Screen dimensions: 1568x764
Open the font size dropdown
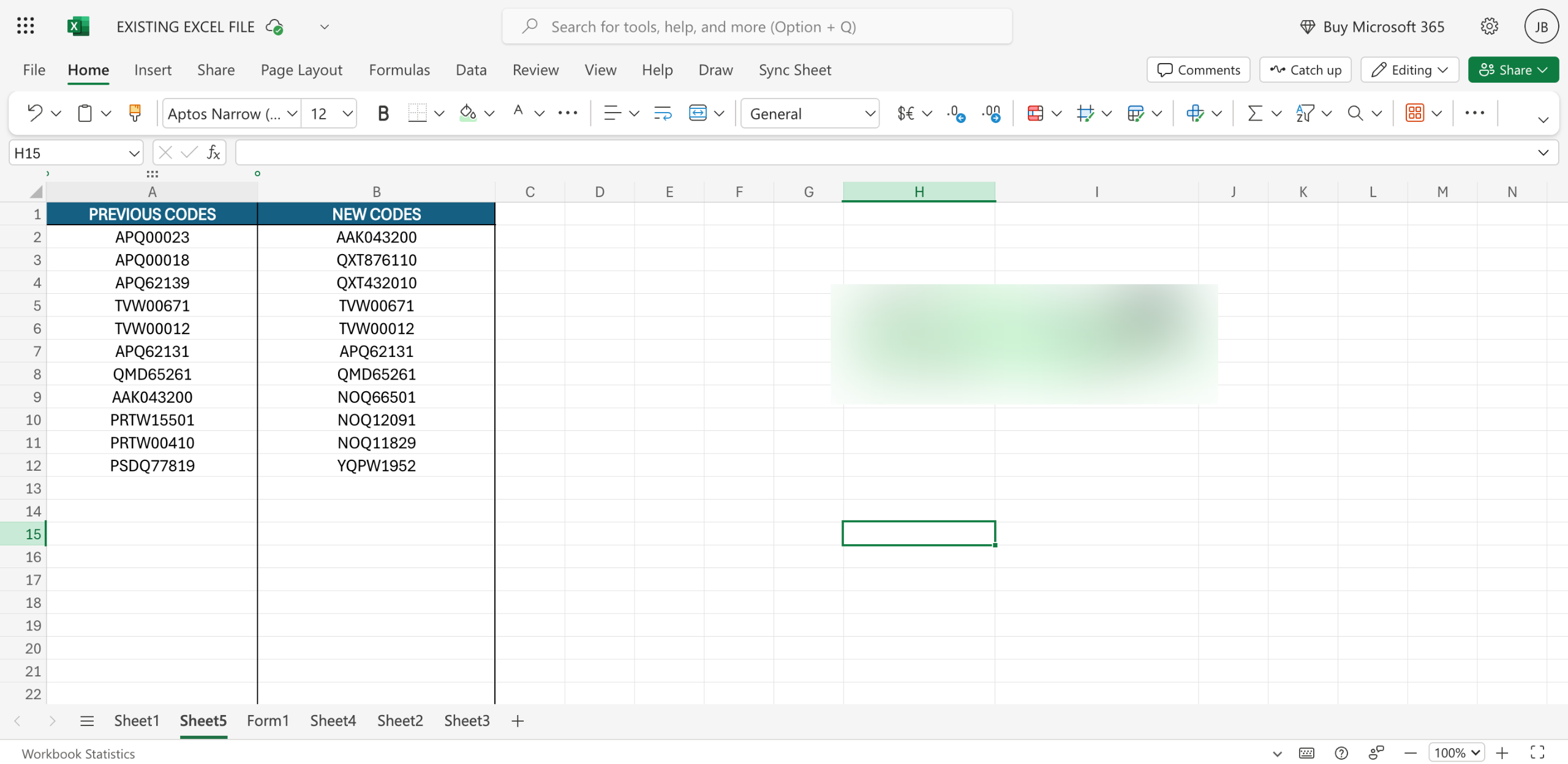pyautogui.click(x=347, y=113)
